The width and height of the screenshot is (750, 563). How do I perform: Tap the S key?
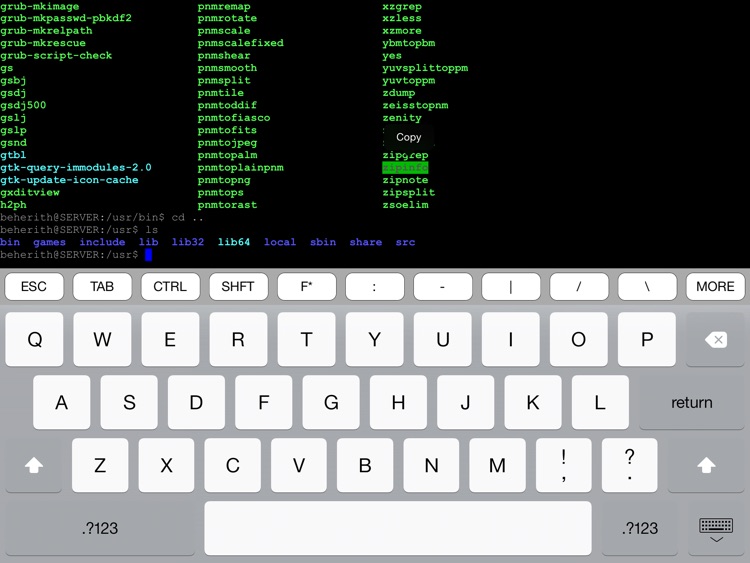click(129, 402)
